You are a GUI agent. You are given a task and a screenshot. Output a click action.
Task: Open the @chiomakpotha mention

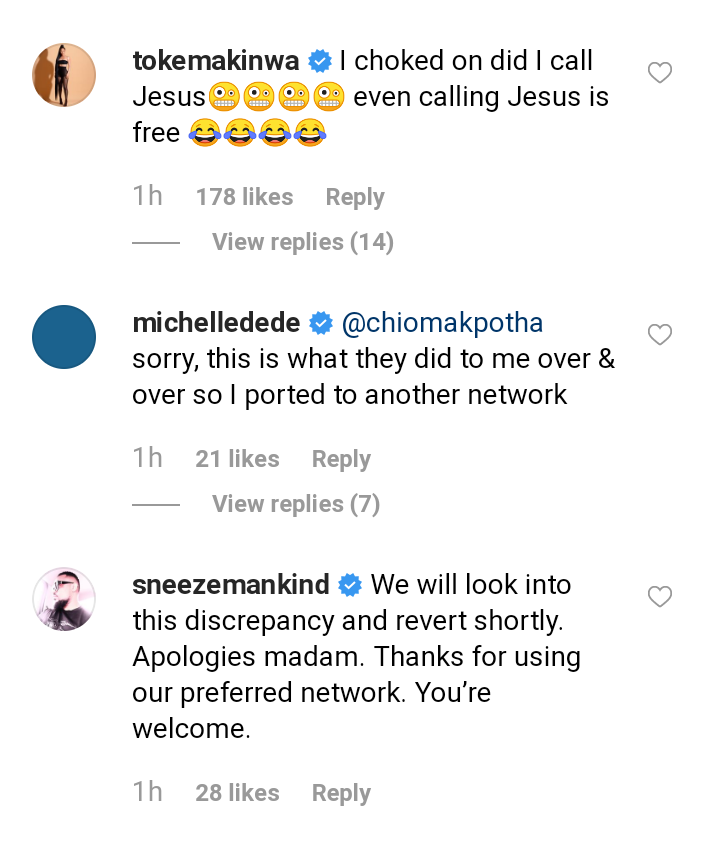(443, 324)
